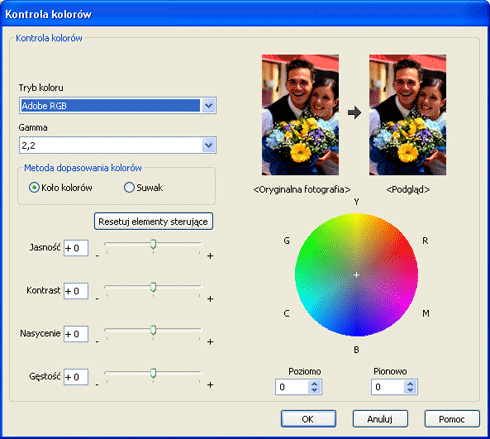Click Resetuj elementy sterujące button
490x439 pixels.
[153, 221]
